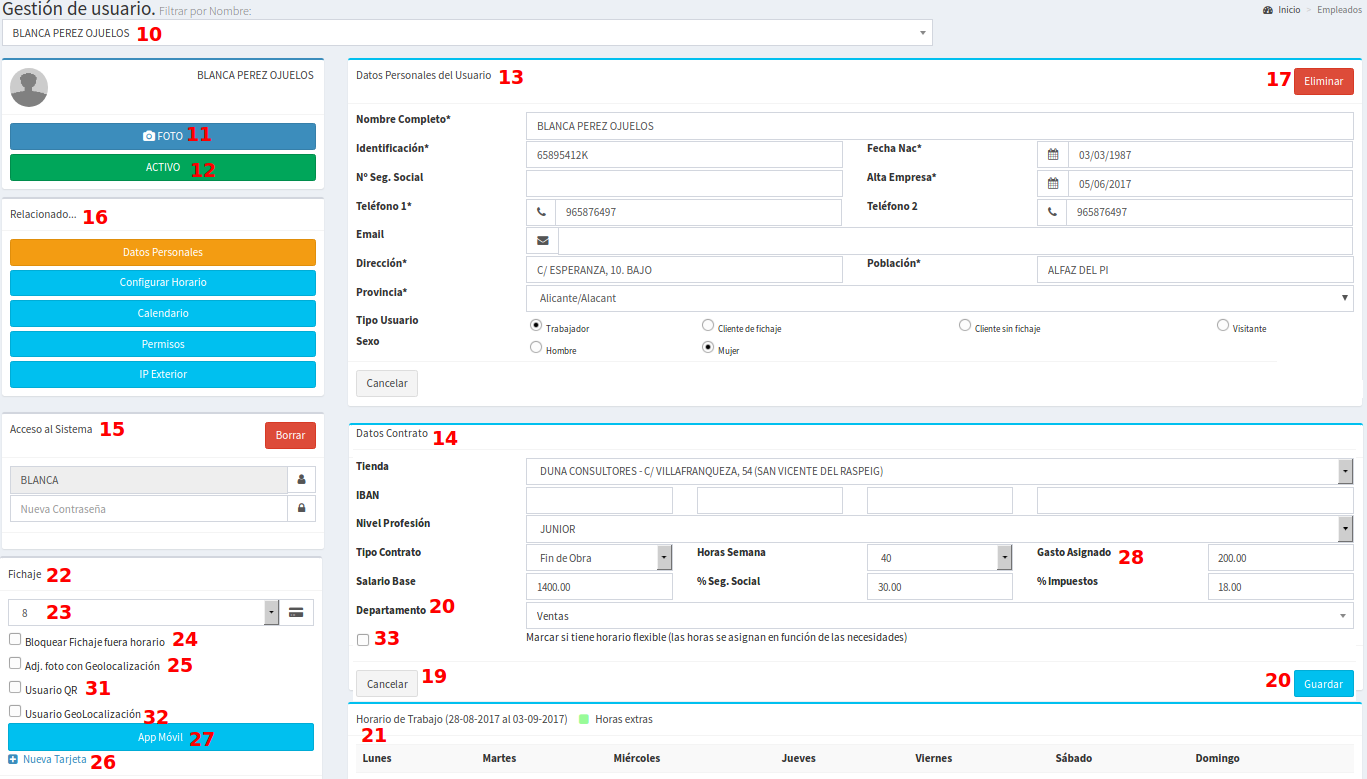
Task: Click the Identificación field
Action: [x=685, y=155]
